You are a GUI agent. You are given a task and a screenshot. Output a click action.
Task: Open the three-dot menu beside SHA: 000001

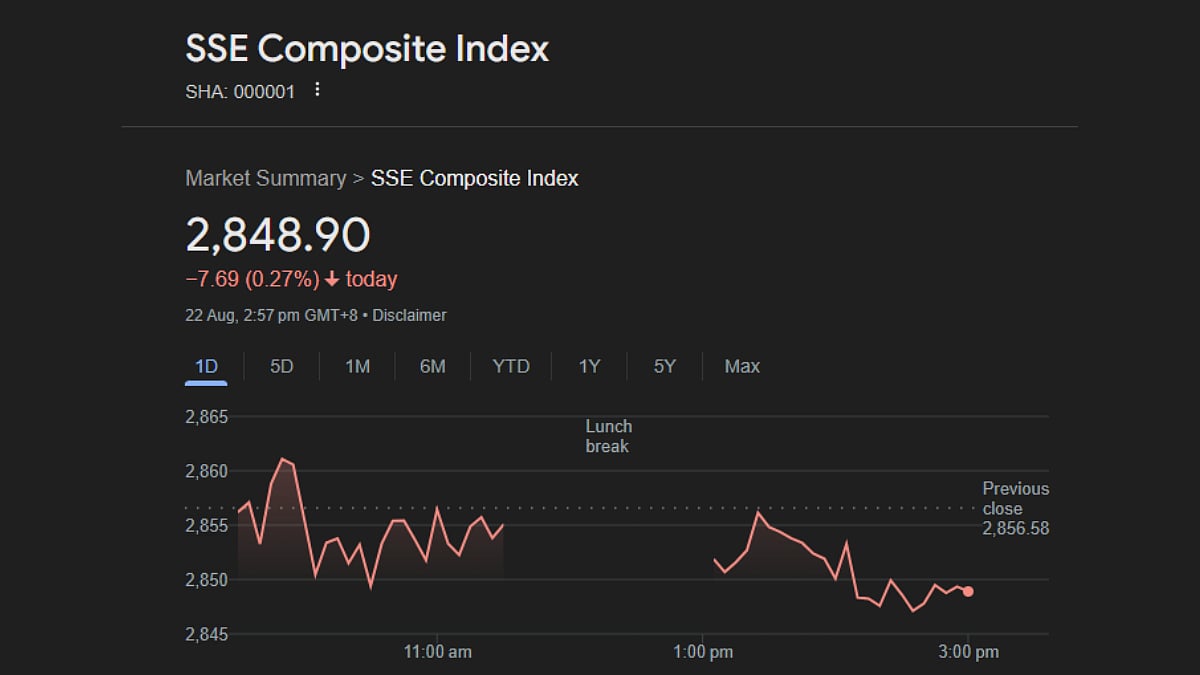tap(317, 90)
